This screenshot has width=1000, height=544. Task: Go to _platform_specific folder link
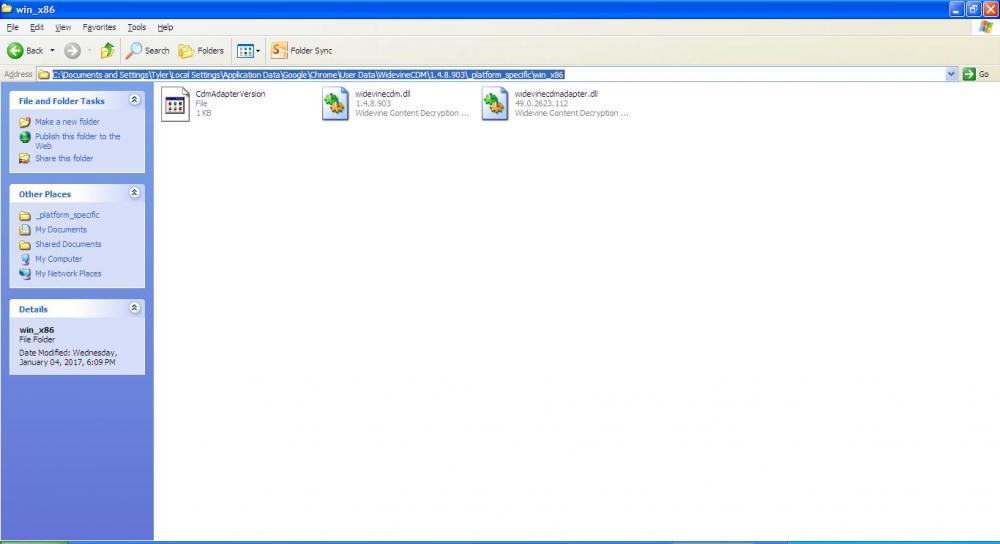coord(67,215)
